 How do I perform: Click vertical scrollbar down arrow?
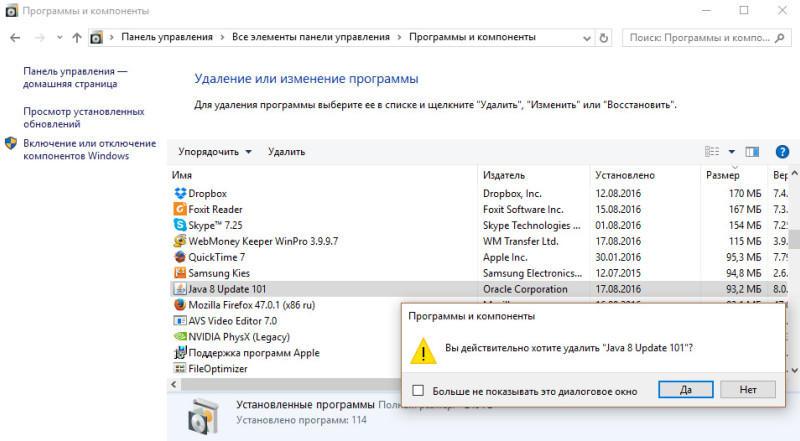[794, 371]
